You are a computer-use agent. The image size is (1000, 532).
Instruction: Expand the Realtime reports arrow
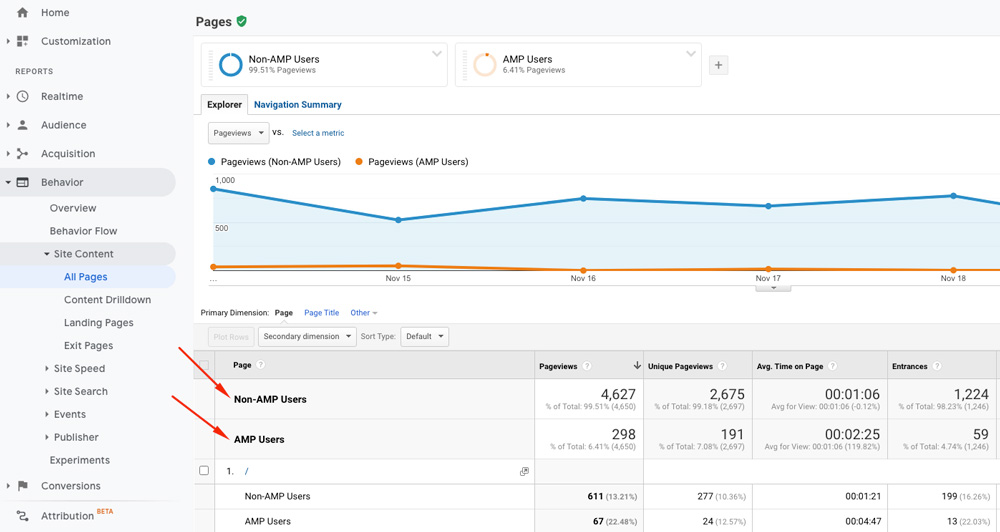click(x=8, y=96)
